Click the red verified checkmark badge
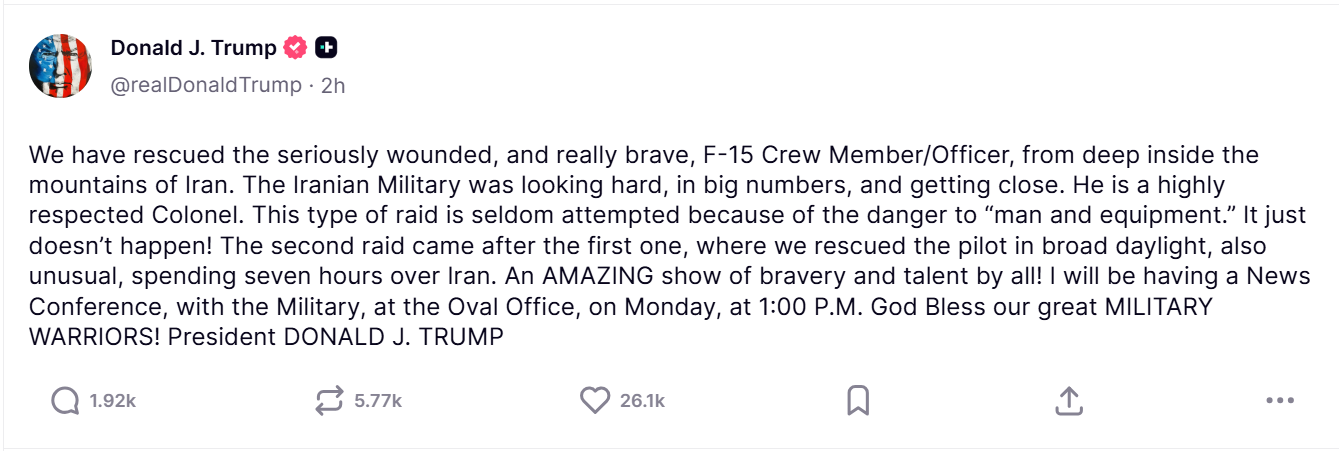The width and height of the screenshot is (1339, 451). (295, 48)
